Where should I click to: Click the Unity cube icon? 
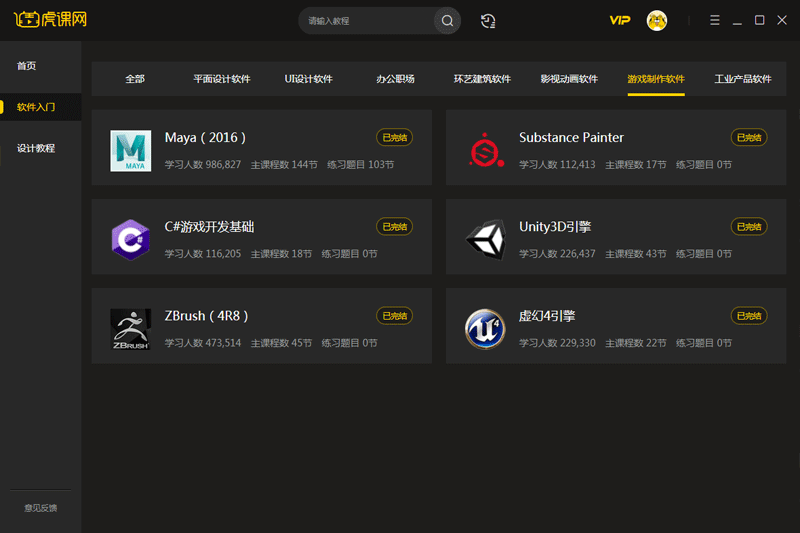click(486, 240)
